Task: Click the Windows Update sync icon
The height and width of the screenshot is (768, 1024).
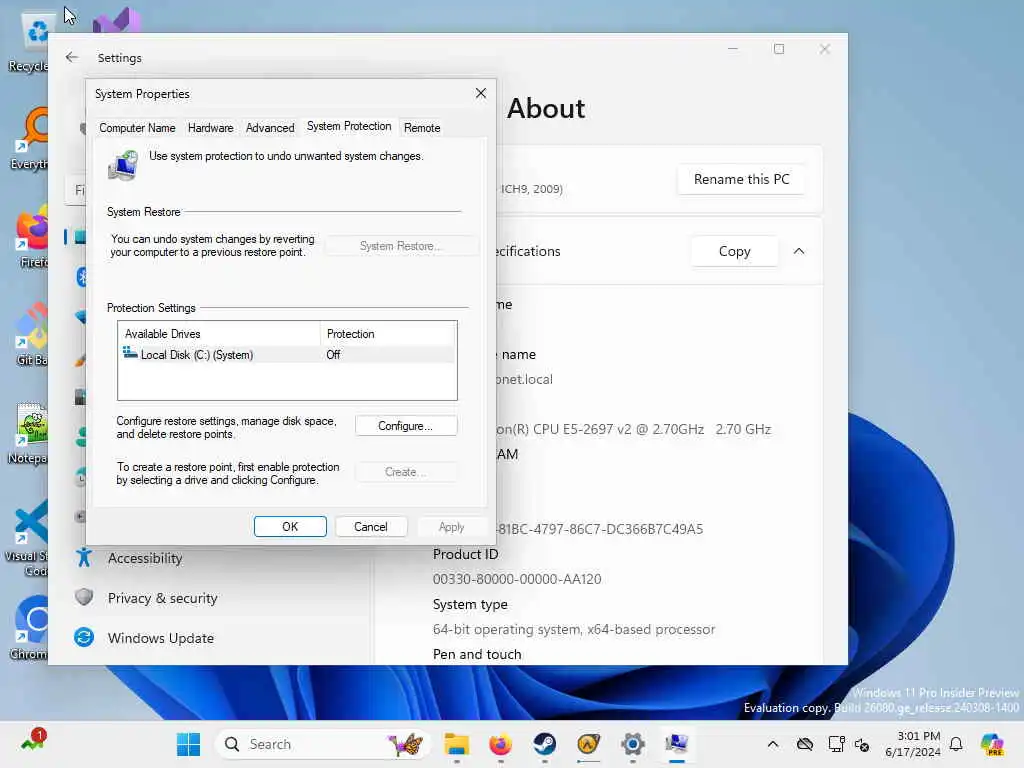Action: point(84,637)
